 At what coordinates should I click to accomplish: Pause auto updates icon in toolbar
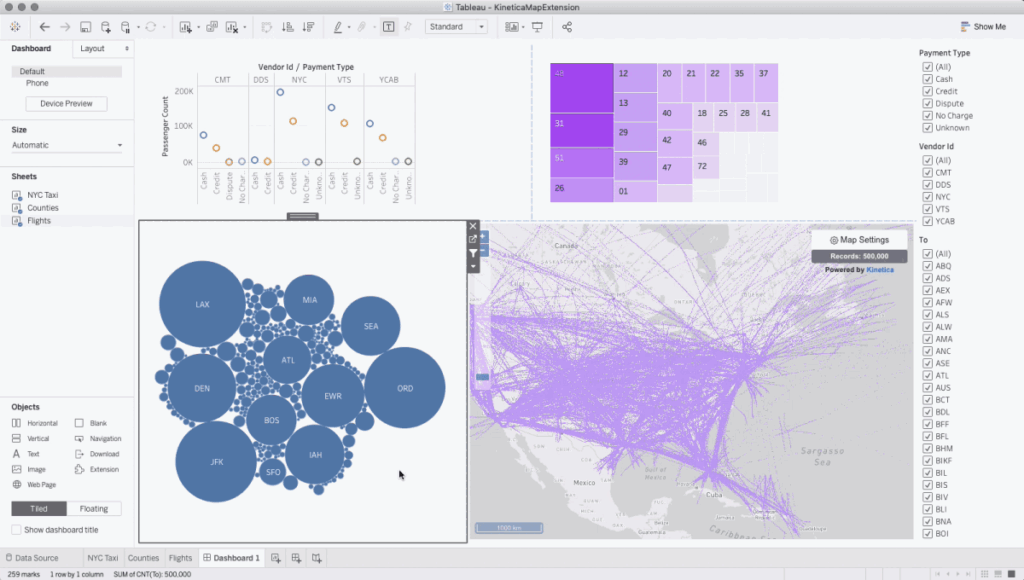click(125, 27)
